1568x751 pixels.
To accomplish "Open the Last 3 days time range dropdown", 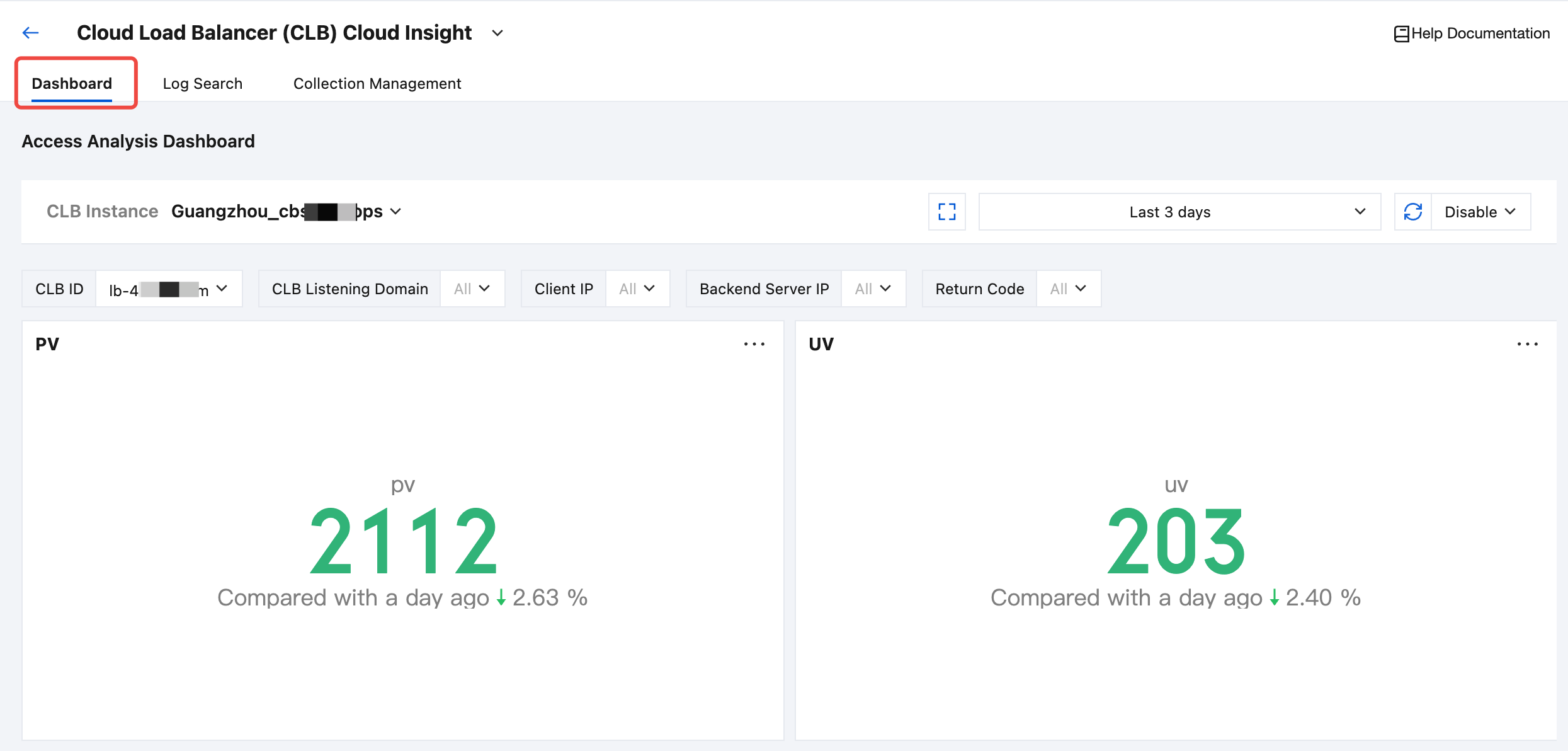I will (1179, 212).
